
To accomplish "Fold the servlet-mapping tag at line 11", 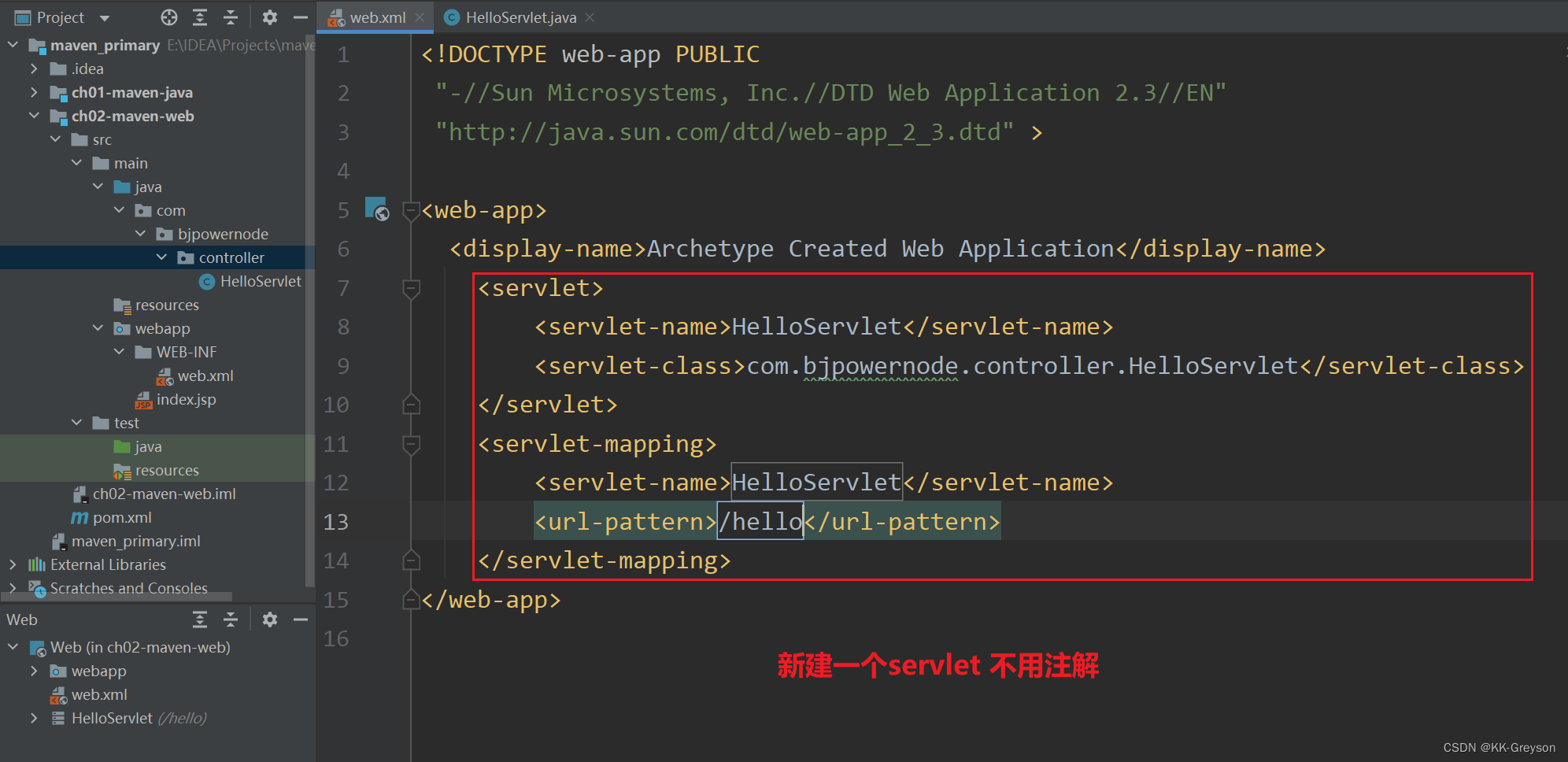I will click(411, 444).
